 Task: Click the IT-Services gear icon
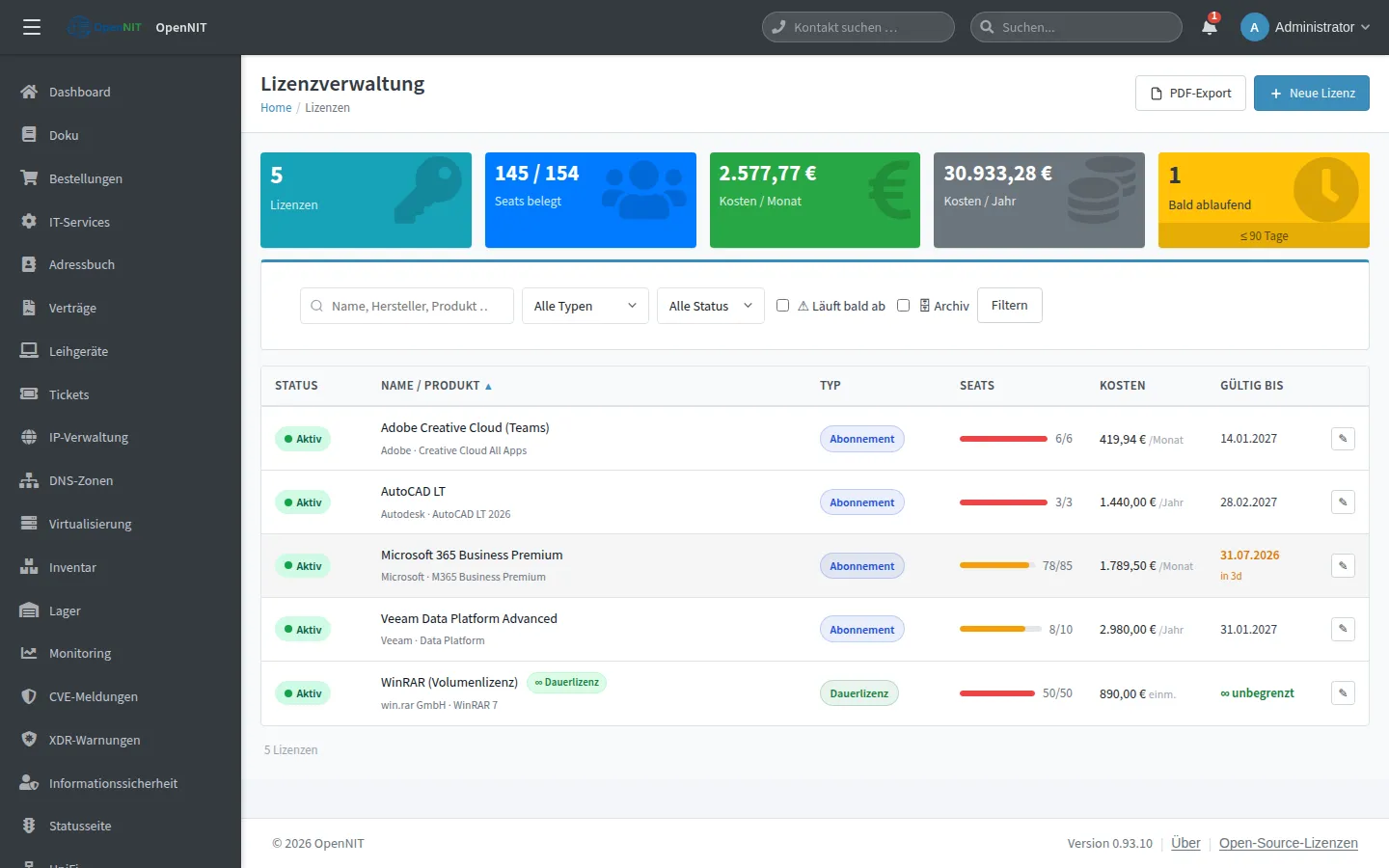[29, 222]
